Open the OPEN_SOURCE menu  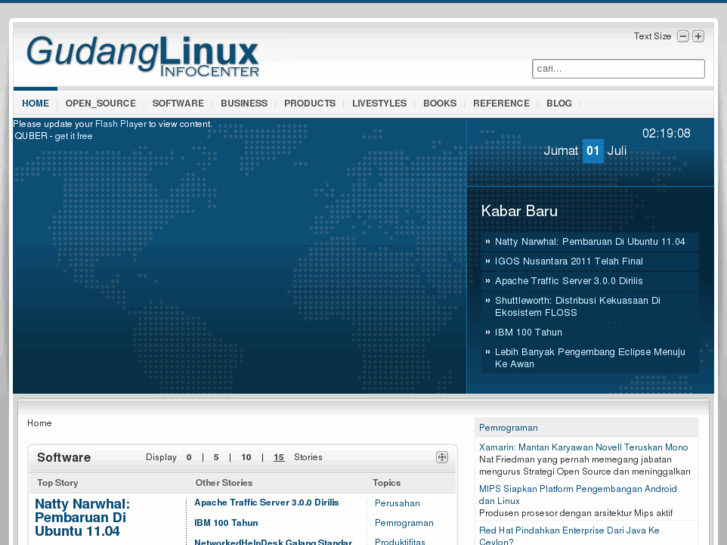[x=101, y=103]
